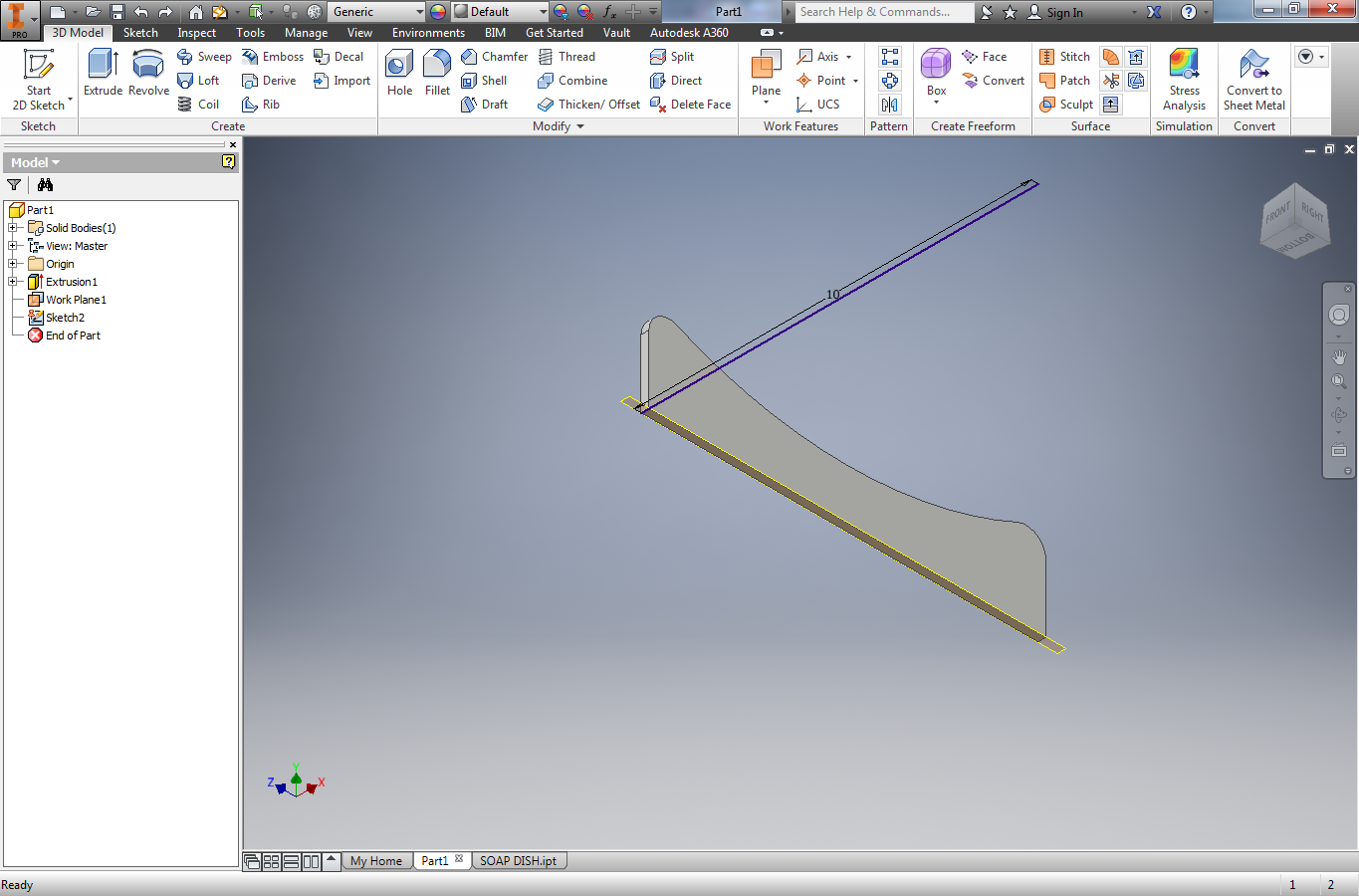Select the Extrude tool
This screenshot has height=896, width=1359.
pos(103,73)
